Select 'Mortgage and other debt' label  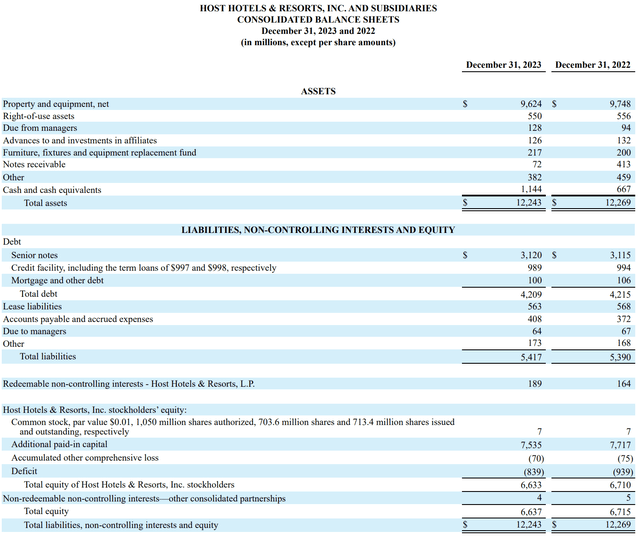tap(57, 281)
